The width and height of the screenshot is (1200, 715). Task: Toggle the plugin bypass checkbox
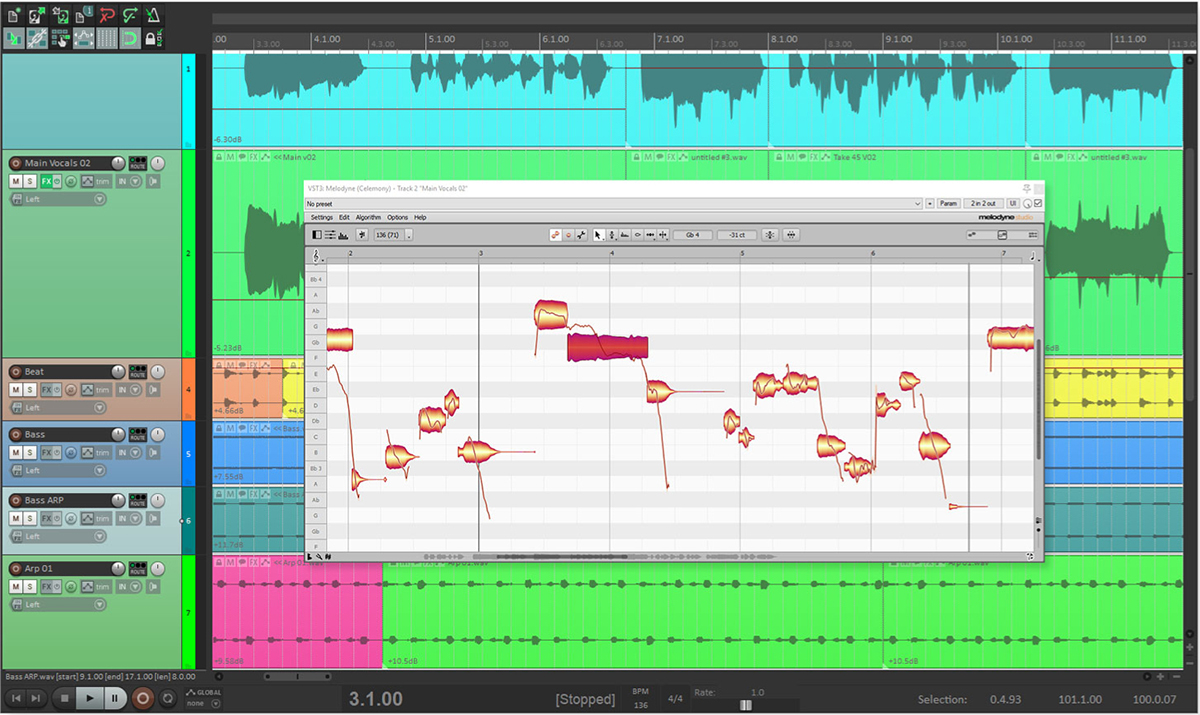point(1038,203)
